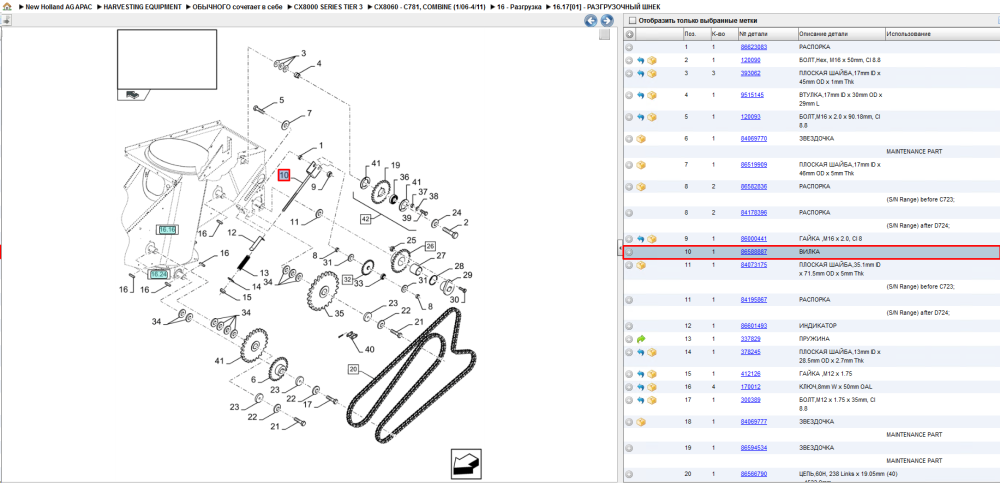Open breadcrumb 'CX8000 SERIES TIER 3'

pos(328,6)
